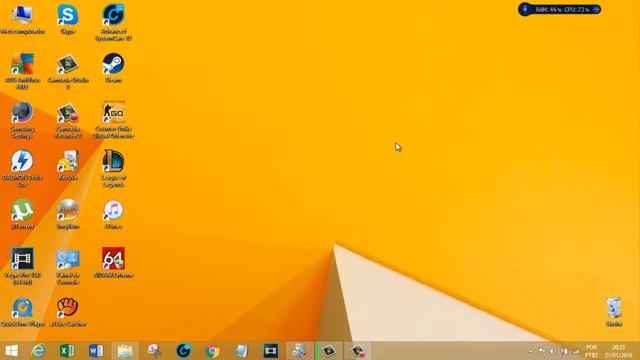Open the dark film-frame taskbar icon
Screen dimensions: 640x360
pyautogui.click(x=271, y=351)
